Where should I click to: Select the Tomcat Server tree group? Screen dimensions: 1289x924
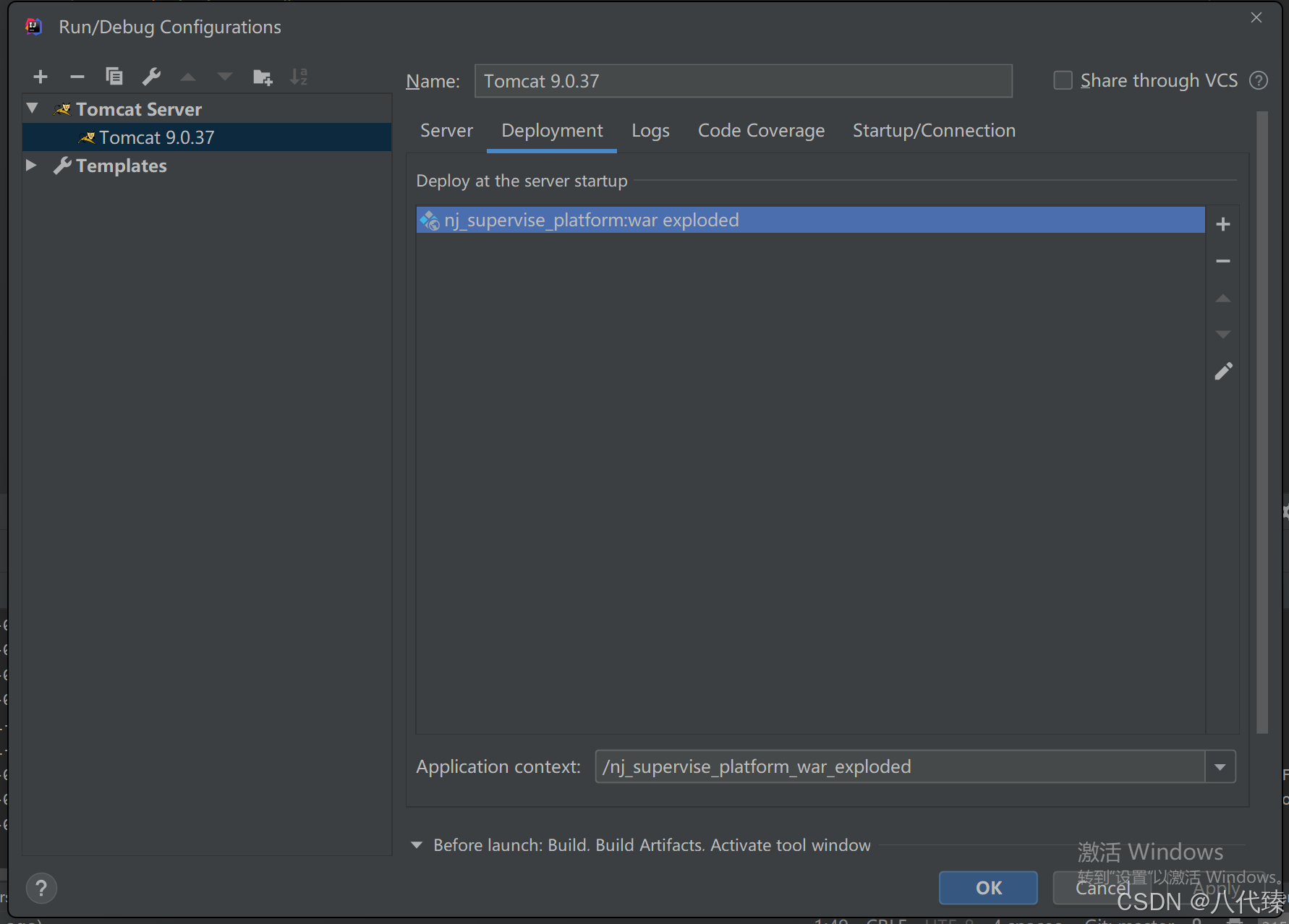[x=207, y=109]
